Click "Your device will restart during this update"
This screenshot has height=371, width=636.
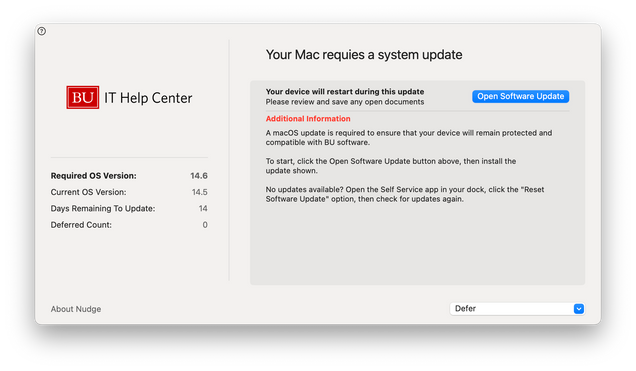coord(345,92)
